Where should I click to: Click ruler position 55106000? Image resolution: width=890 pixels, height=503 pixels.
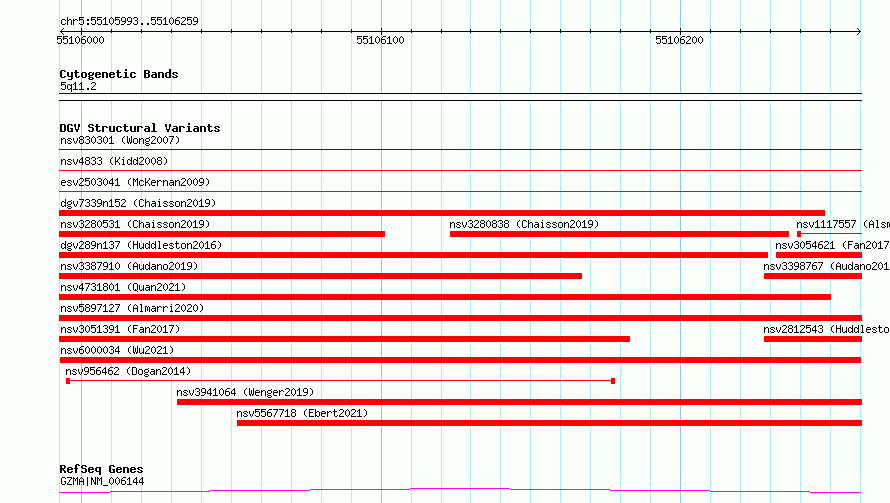81,40
